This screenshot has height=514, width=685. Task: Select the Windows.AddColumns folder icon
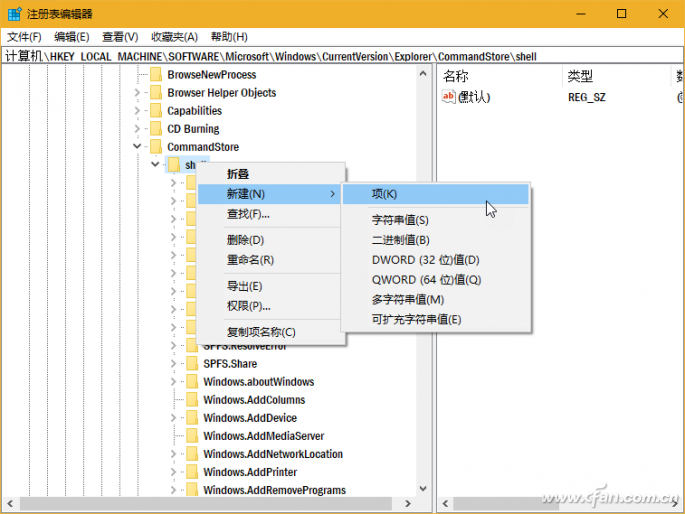point(192,400)
